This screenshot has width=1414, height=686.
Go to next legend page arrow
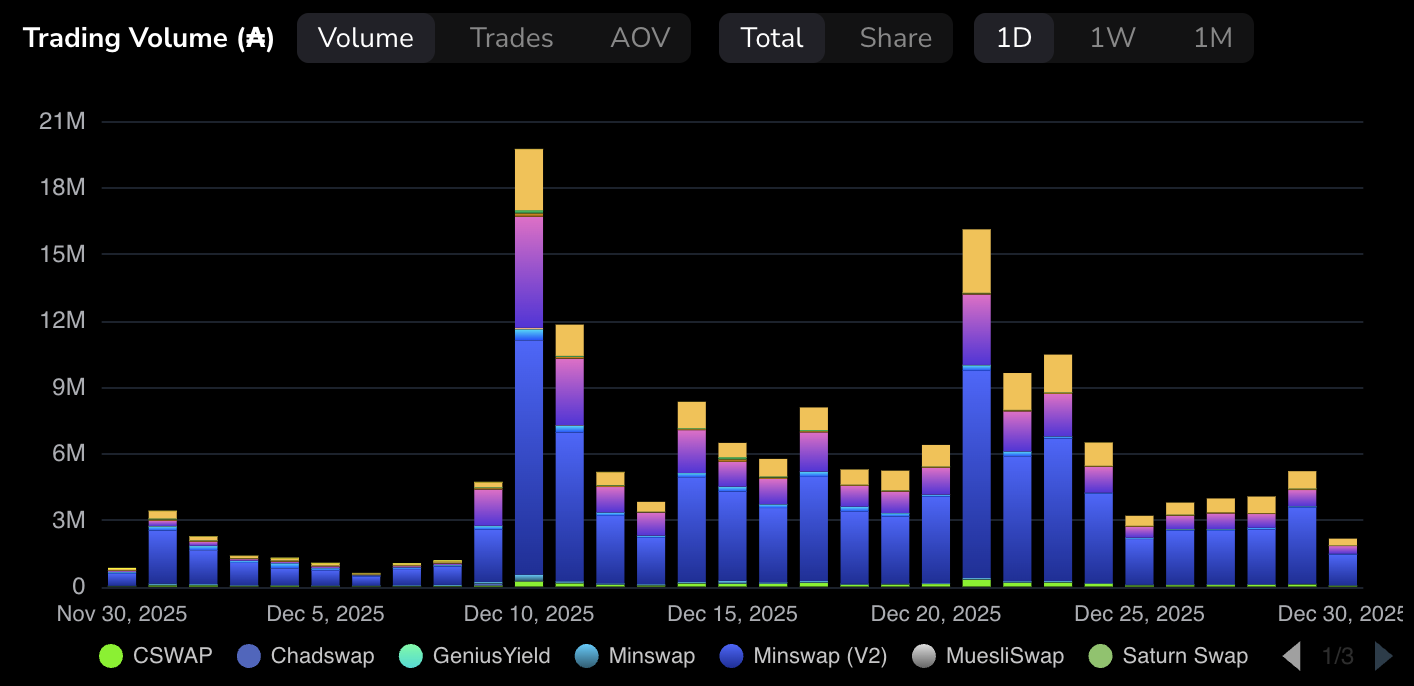pyautogui.click(x=1384, y=656)
